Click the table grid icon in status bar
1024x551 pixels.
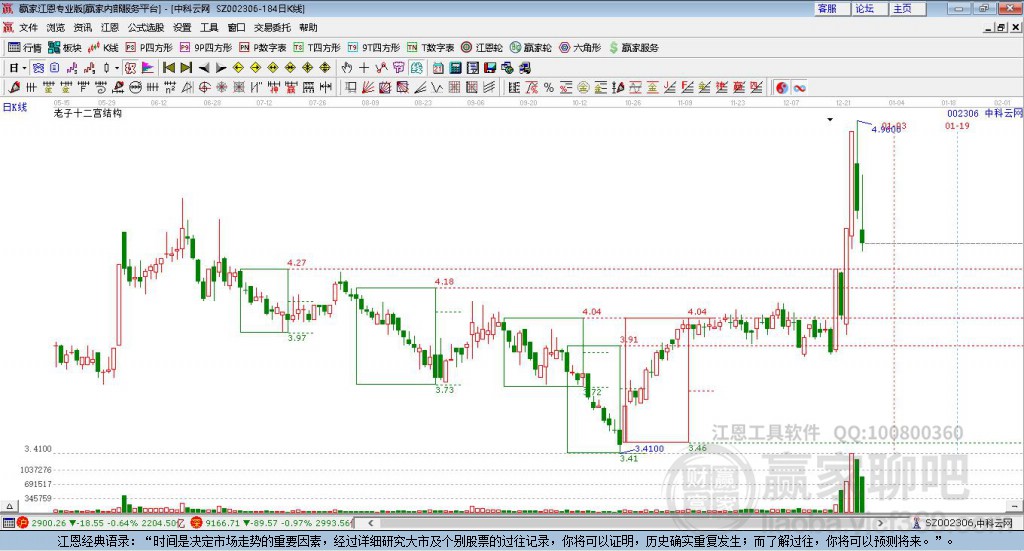point(8,523)
